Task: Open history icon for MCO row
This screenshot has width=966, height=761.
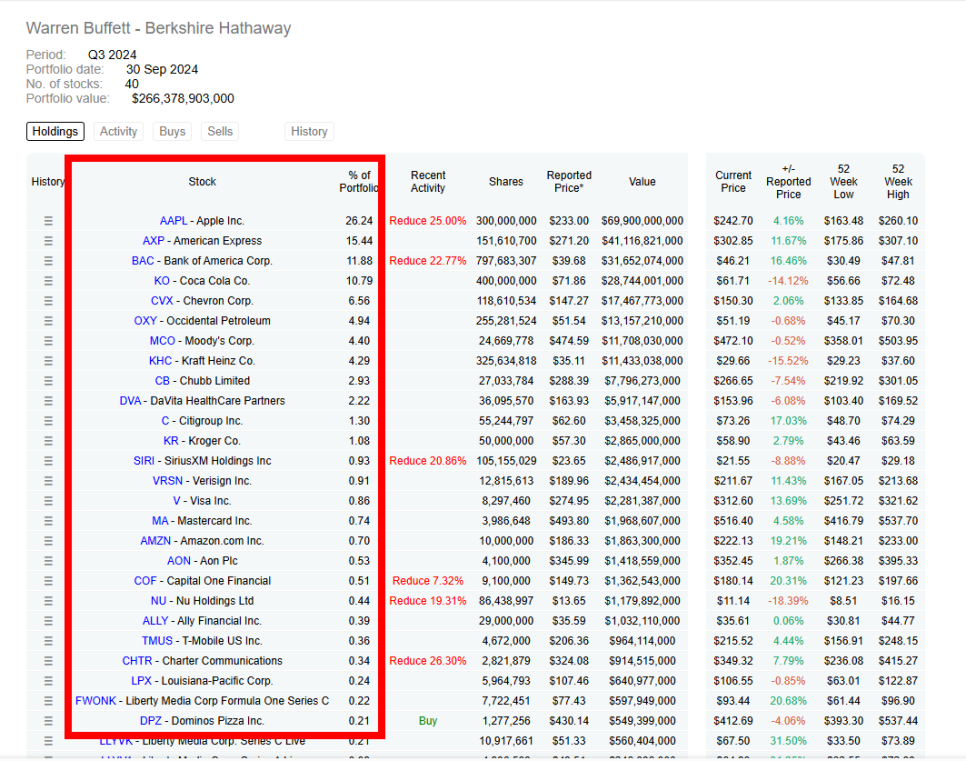Action: (48, 341)
